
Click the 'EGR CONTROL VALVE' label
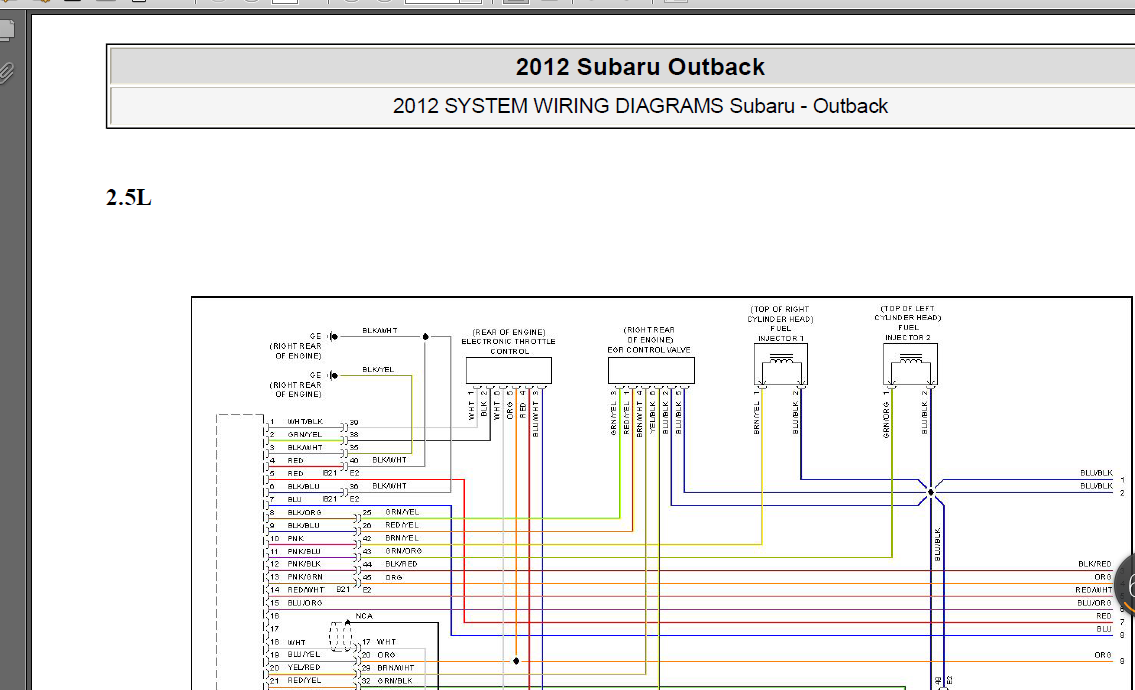pos(649,350)
